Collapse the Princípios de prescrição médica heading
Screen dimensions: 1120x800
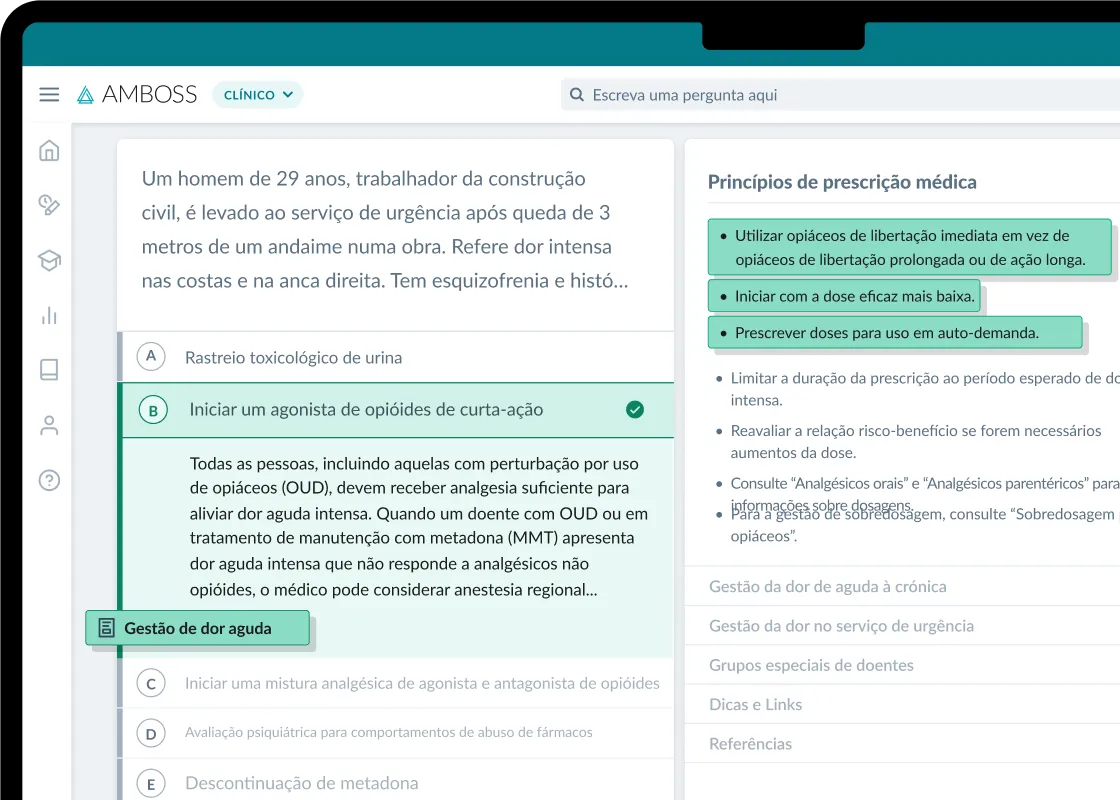coord(842,181)
